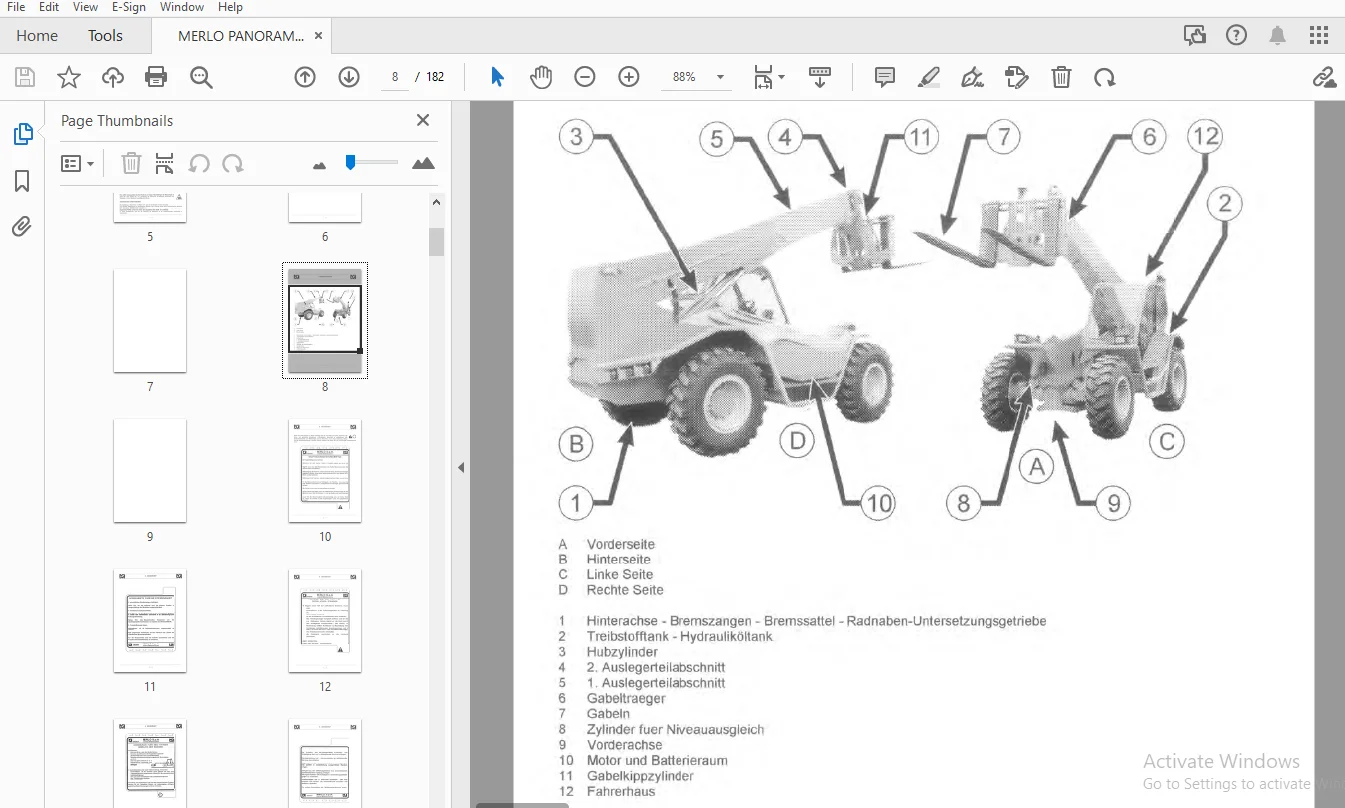The height and width of the screenshot is (808, 1345).
Task: Activate the Hand pan tool
Action: 541,77
